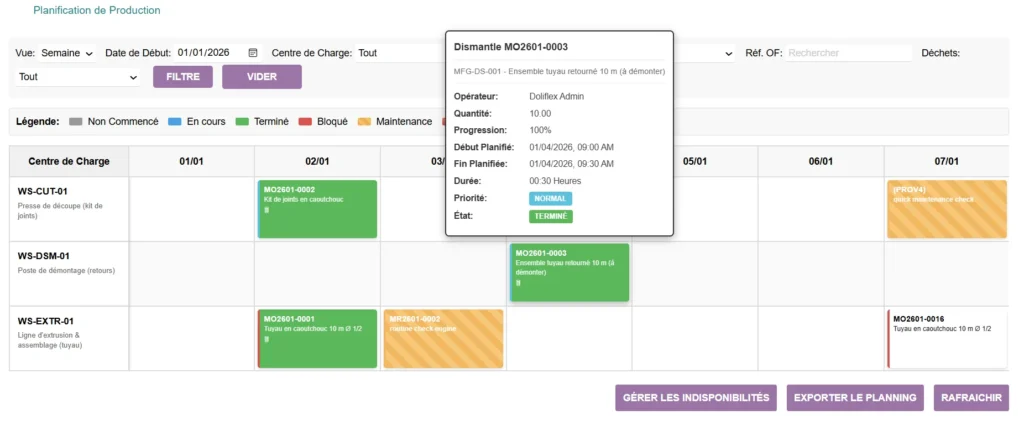Focus the Réf. OF search field
This screenshot has height=431, width=1024.
[849, 53]
